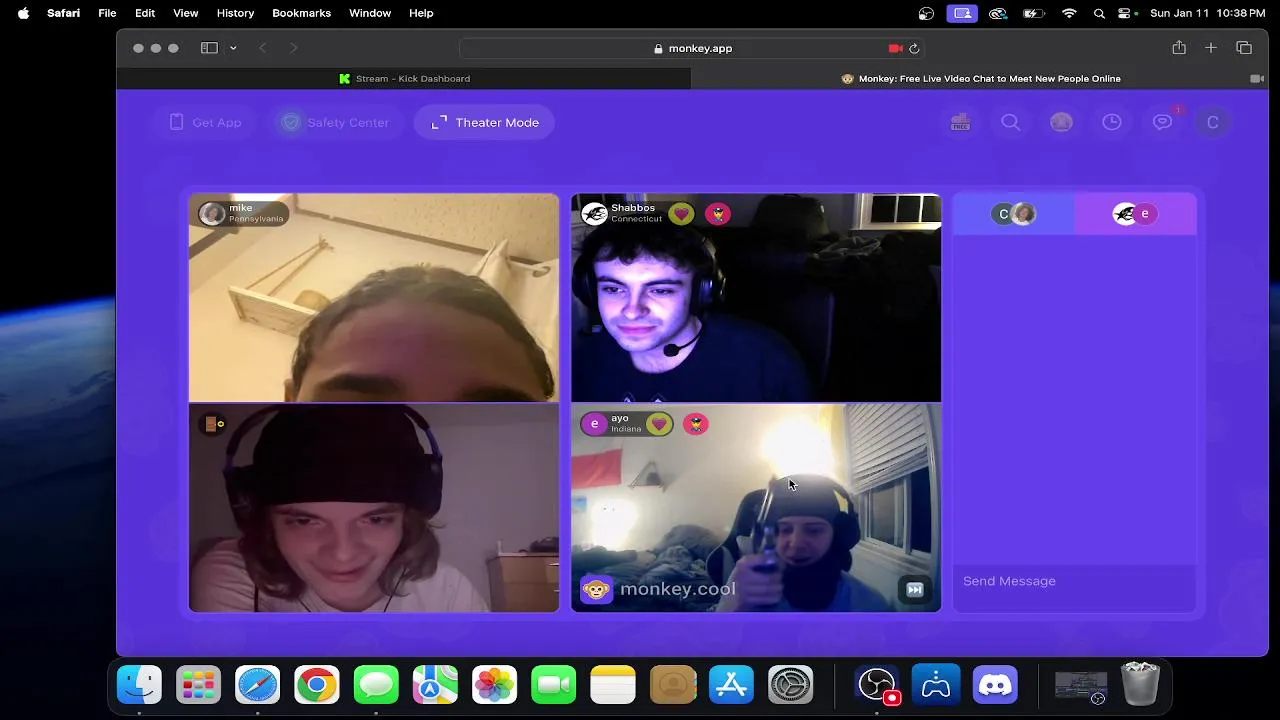The image size is (1280, 720).
Task: Open the Trash in the Dock
Action: (1140, 685)
